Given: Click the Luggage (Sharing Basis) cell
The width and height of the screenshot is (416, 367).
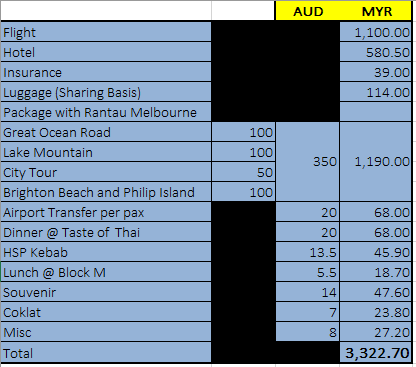Looking at the screenshot, I should [x=106, y=92].
